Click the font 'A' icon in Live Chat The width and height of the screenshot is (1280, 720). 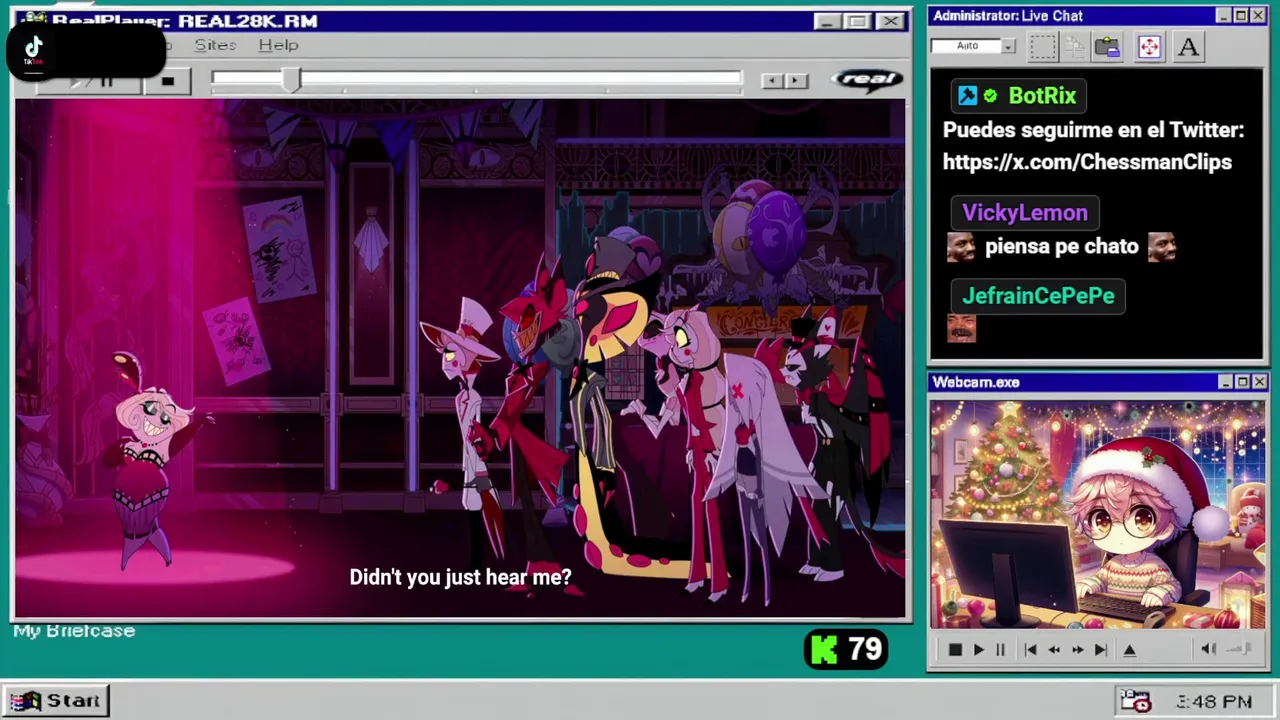coord(1188,46)
